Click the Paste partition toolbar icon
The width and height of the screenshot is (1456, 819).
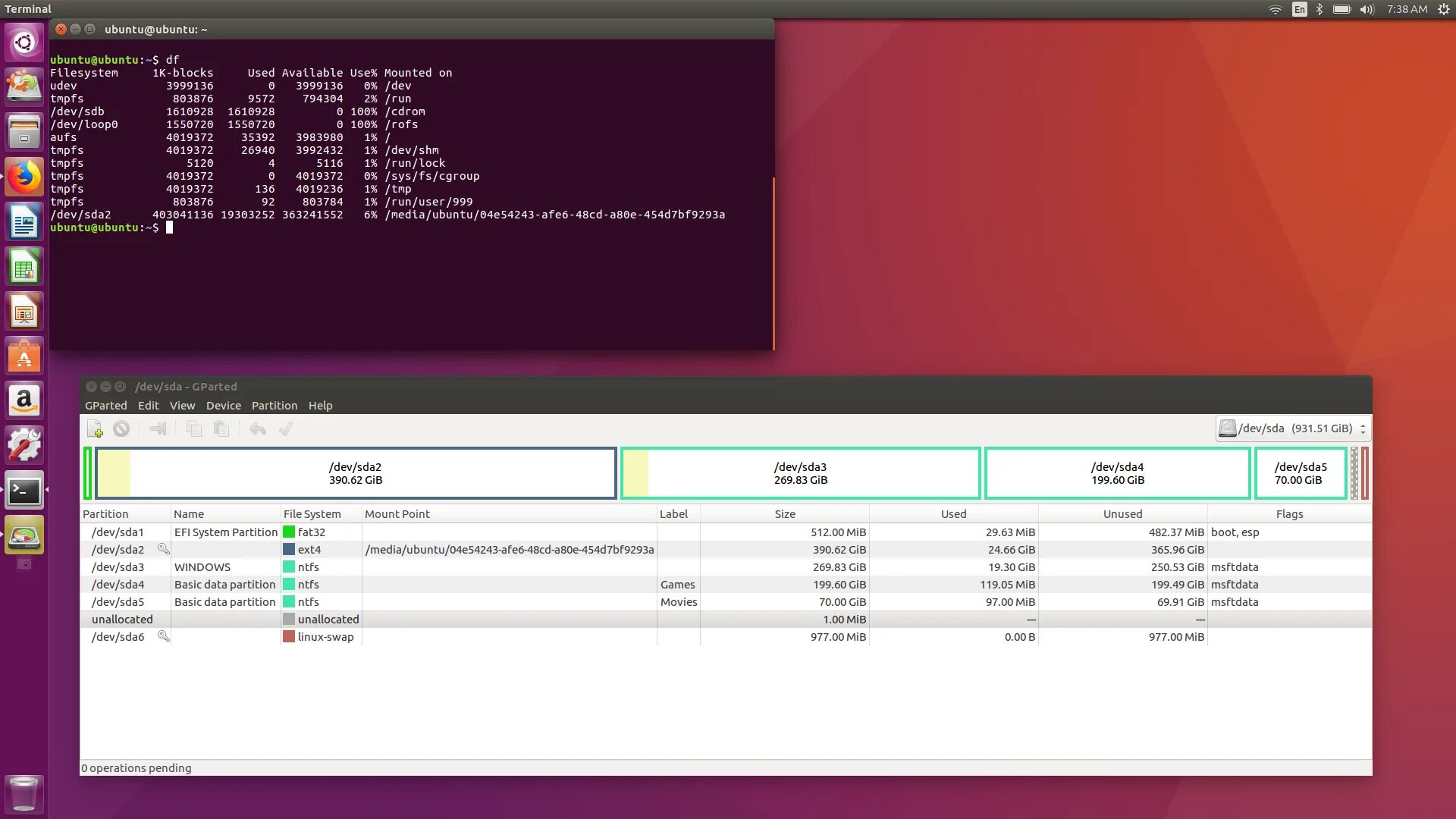221,429
